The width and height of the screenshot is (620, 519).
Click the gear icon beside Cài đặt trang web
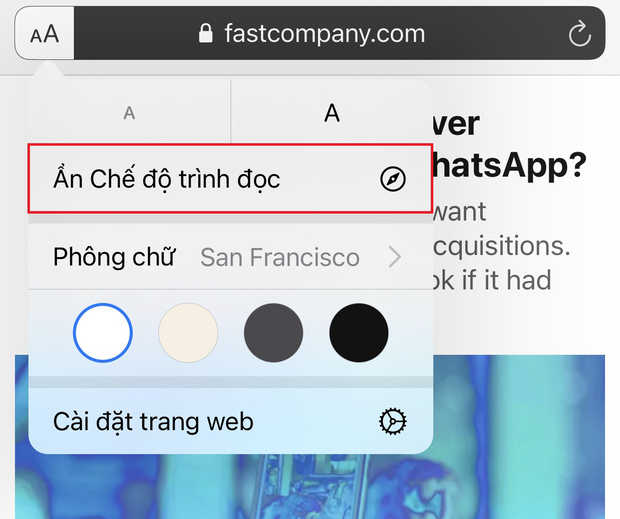pyautogui.click(x=393, y=422)
